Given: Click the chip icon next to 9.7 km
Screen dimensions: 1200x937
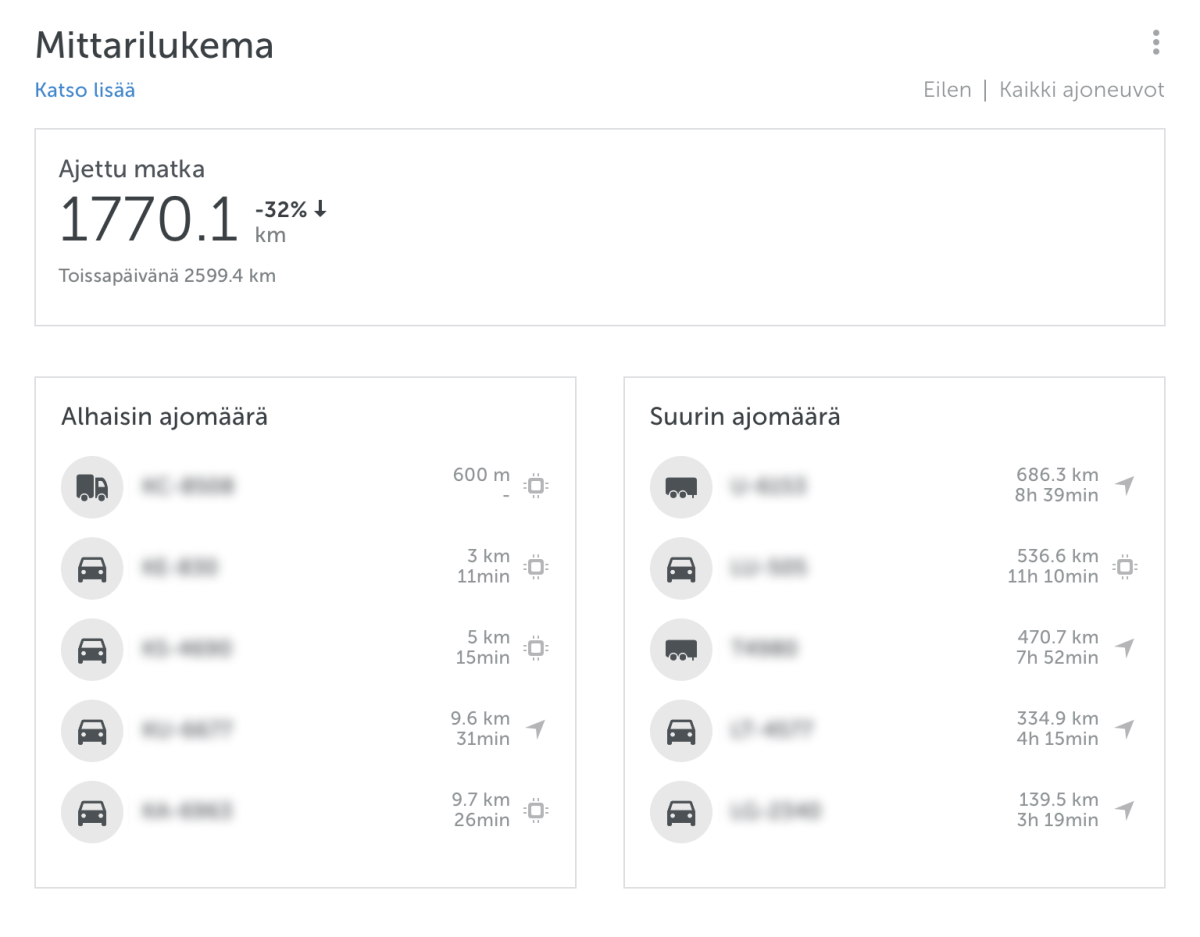Looking at the screenshot, I should [x=536, y=810].
